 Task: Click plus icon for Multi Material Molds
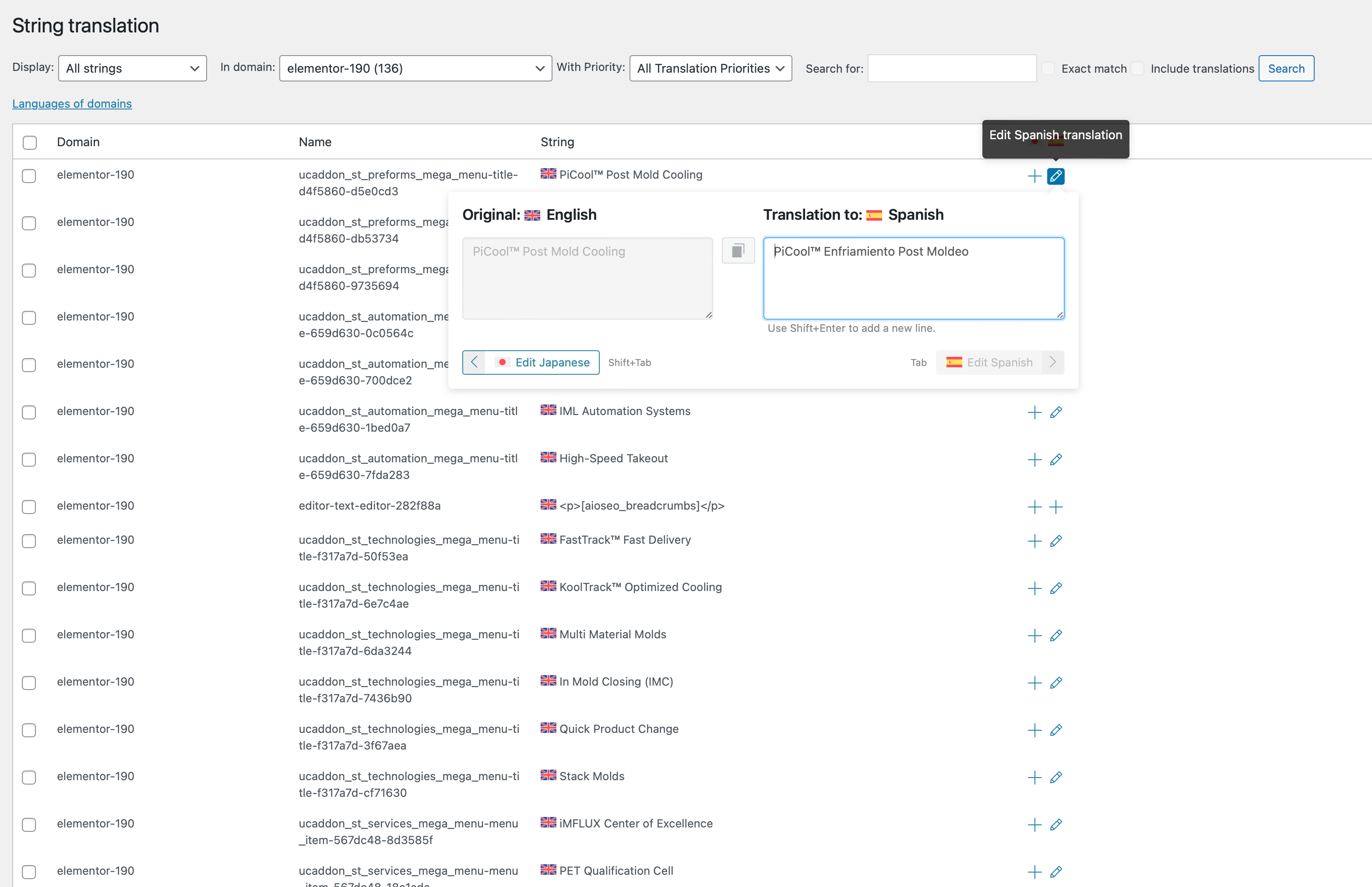[x=1034, y=635]
